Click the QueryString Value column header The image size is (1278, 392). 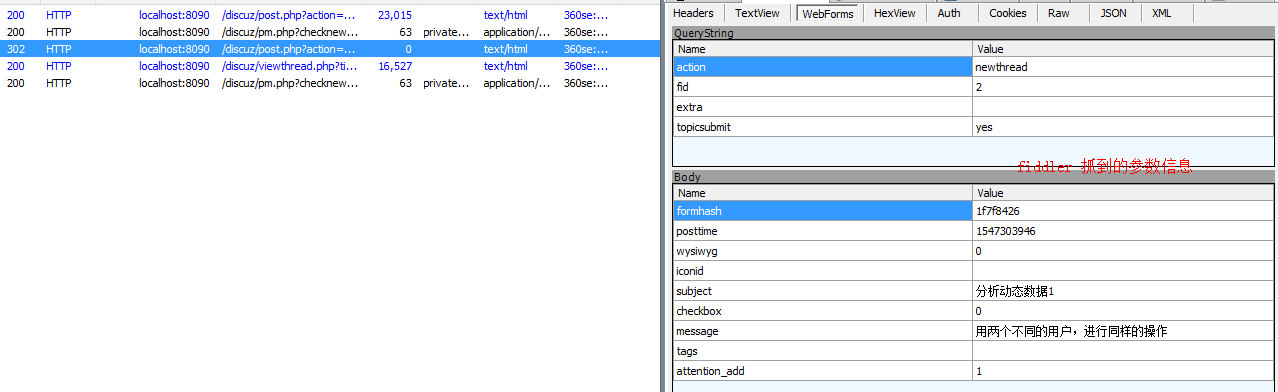click(1124, 48)
